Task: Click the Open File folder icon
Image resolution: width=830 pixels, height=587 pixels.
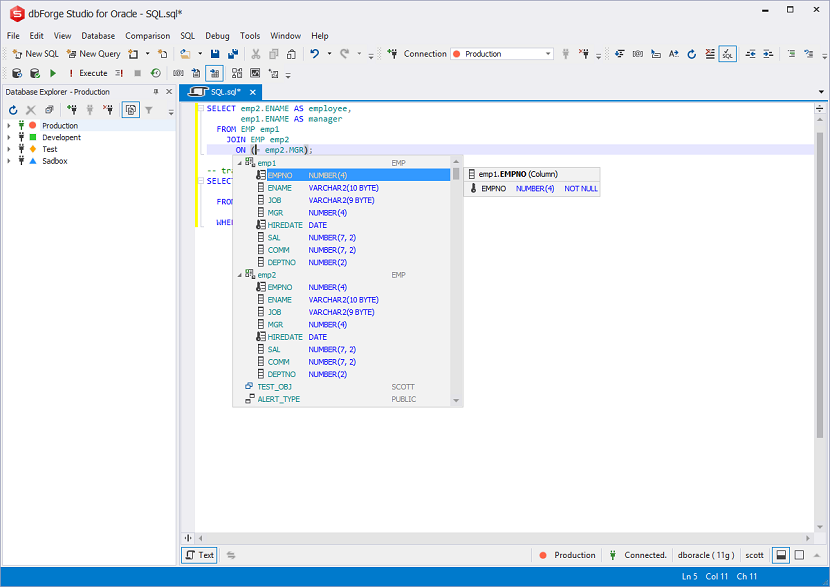Action: [185, 54]
